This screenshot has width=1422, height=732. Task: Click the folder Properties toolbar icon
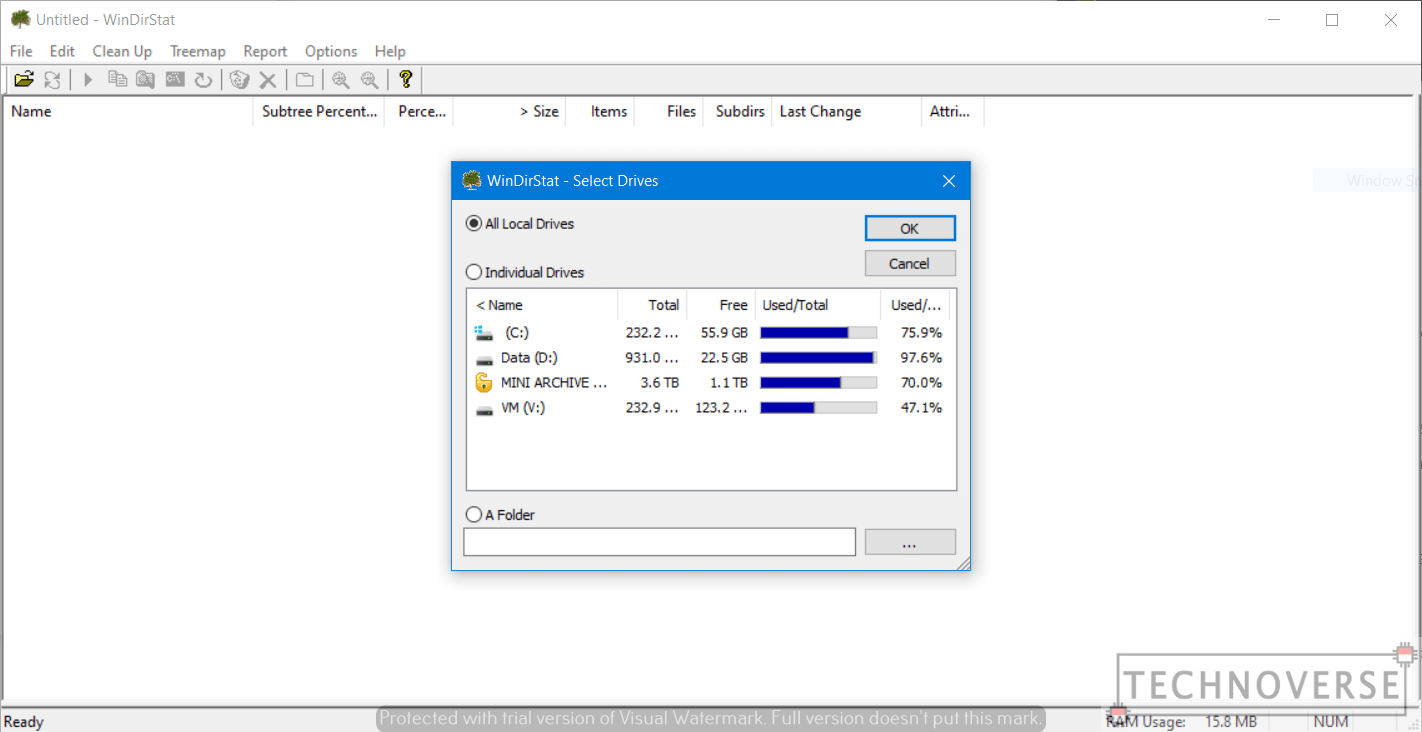point(304,80)
